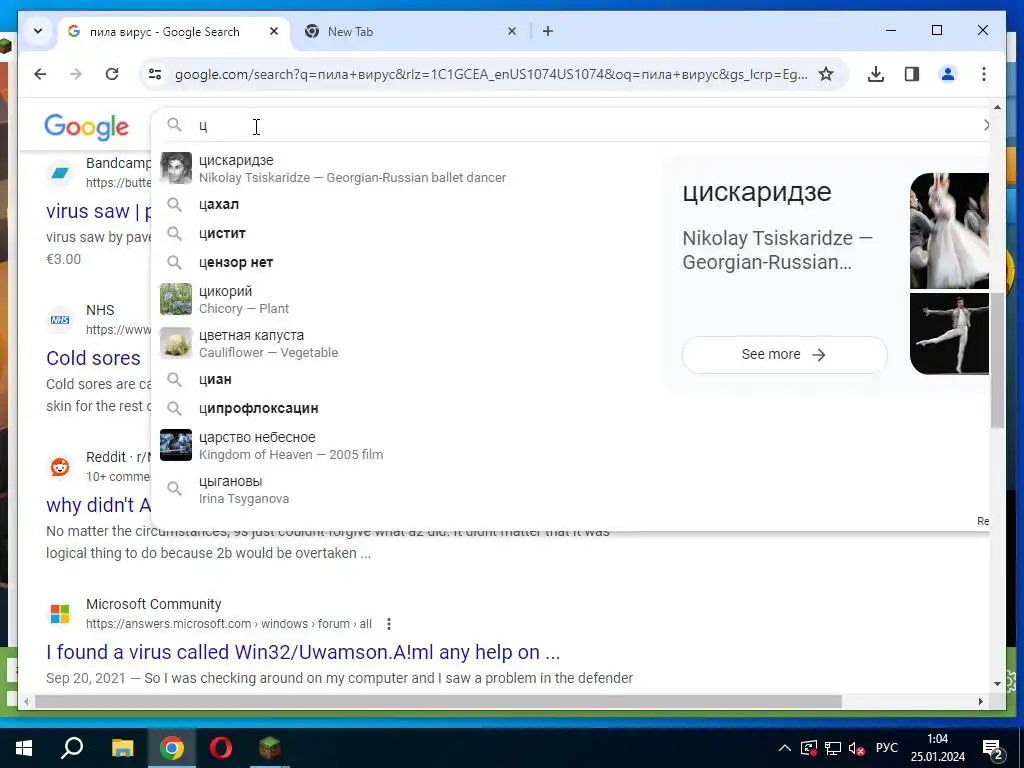Open the Windows Start menu
This screenshot has width=1024, height=768.
[x=24, y=748]
